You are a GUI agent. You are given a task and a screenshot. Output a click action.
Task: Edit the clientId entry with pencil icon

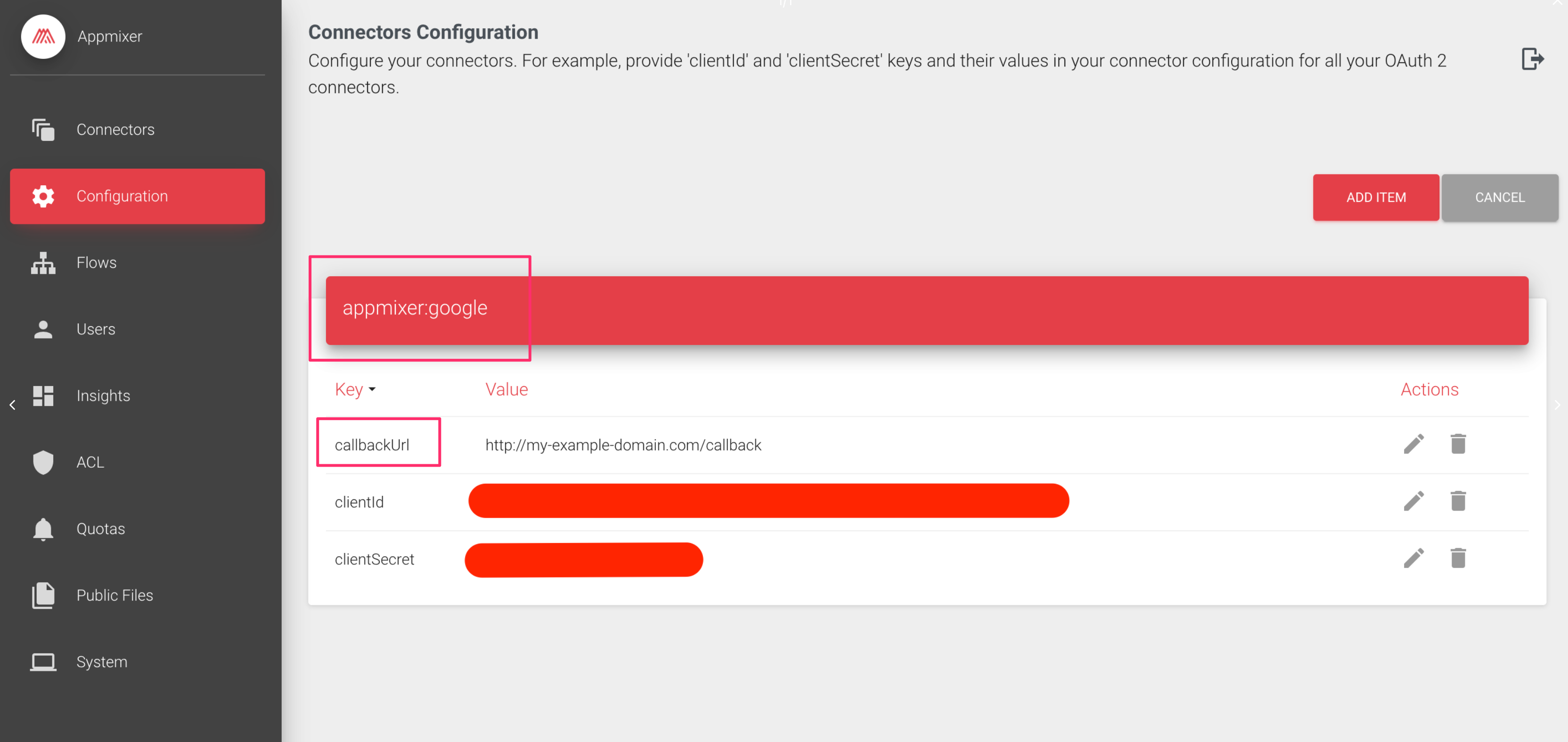(x=1413, y=502)
